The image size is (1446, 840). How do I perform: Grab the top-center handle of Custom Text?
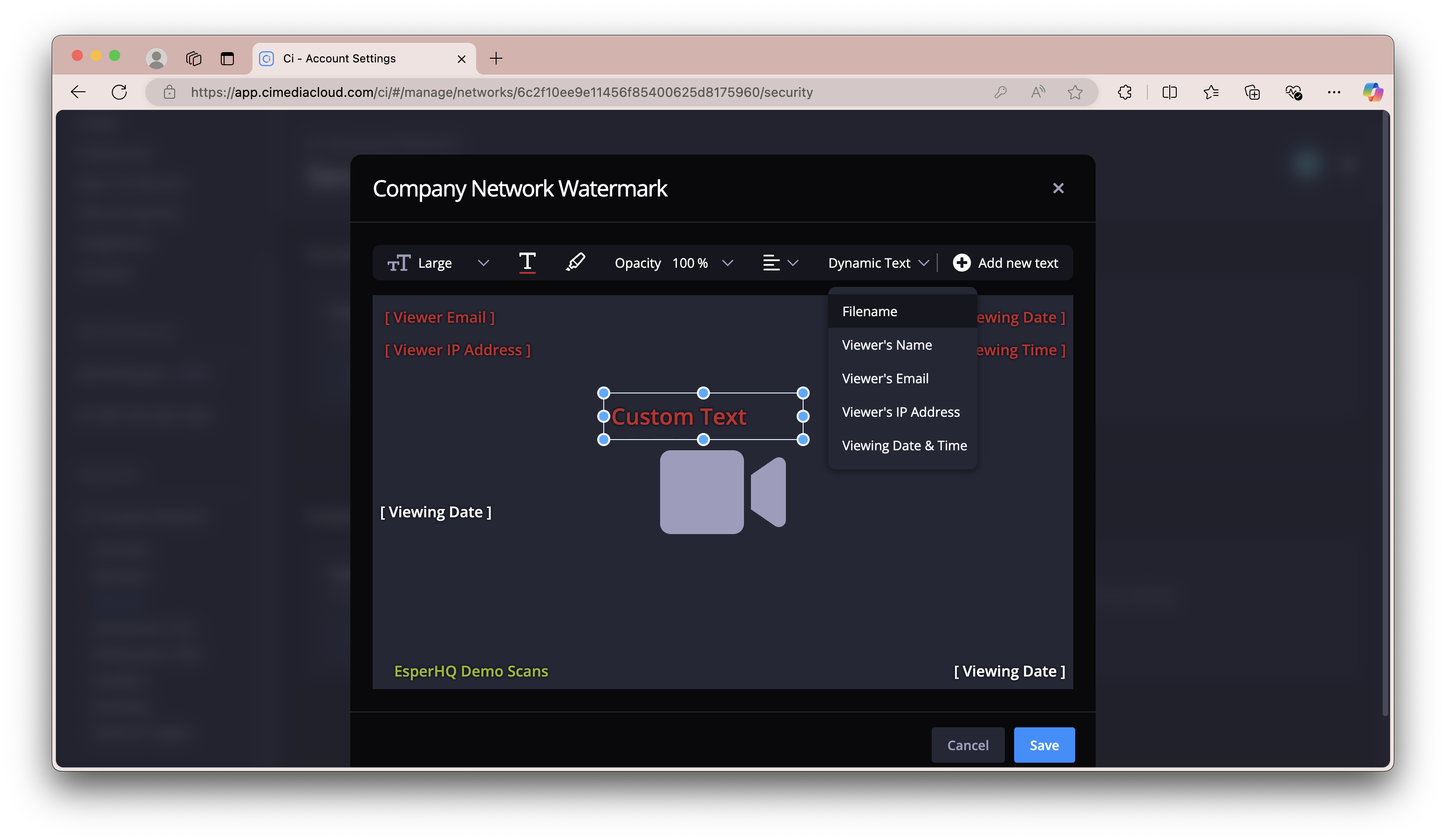pos(703,393)
